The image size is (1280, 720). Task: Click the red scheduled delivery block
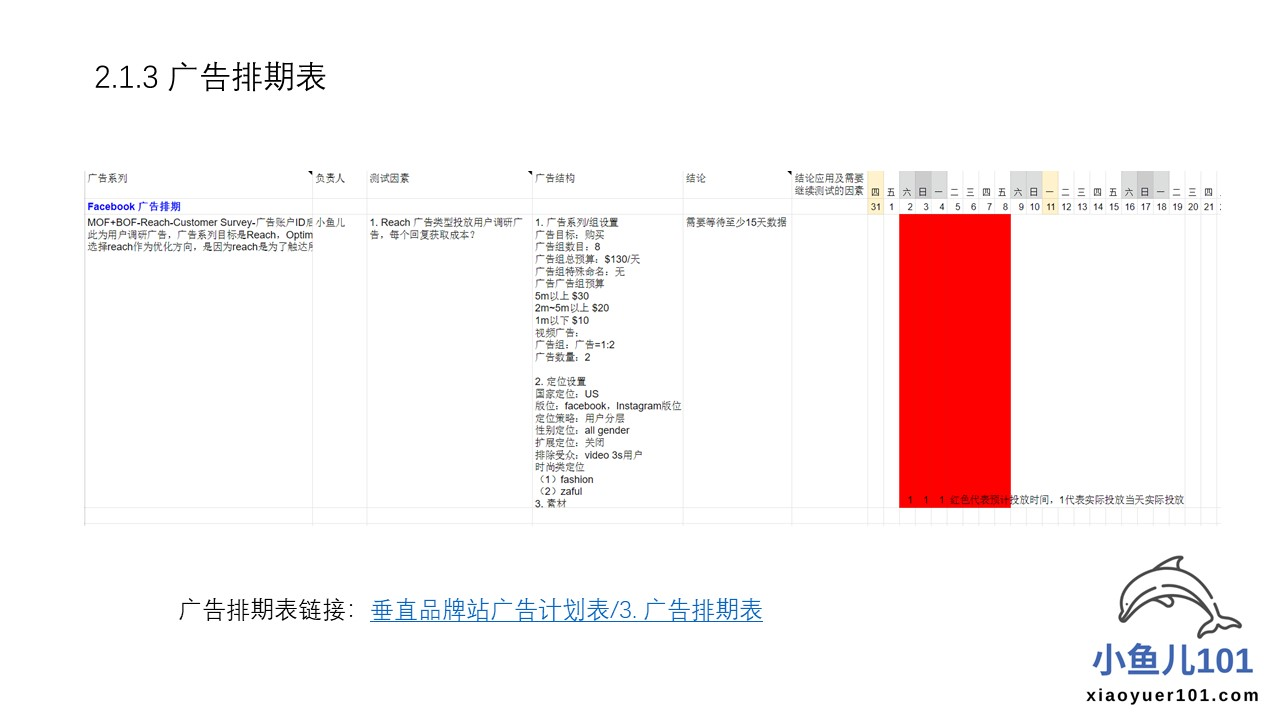pyautogui.click(x=954, y=350)
